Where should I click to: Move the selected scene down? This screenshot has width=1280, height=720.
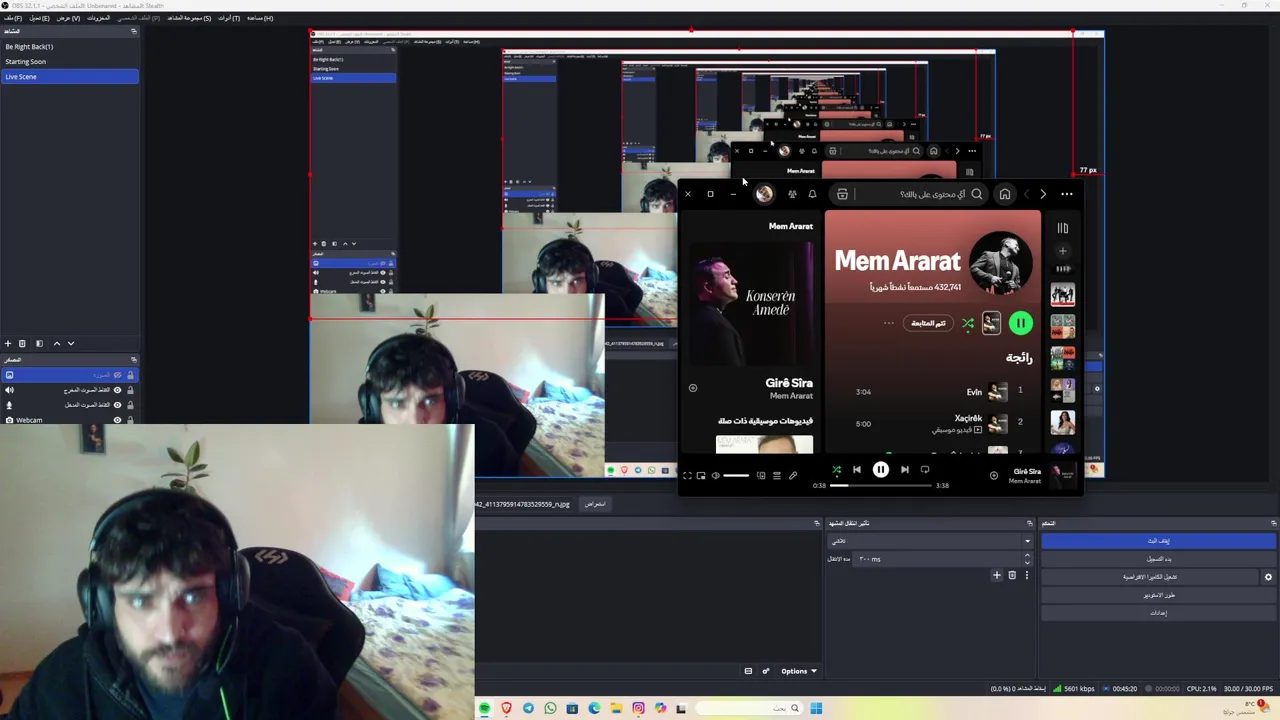pos(70,343)
